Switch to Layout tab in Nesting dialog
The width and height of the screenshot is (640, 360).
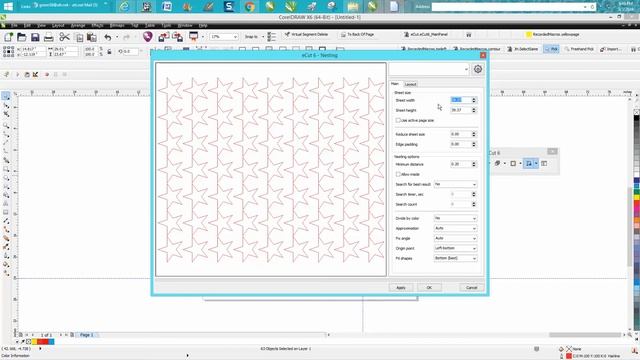[x=410, y=84]
